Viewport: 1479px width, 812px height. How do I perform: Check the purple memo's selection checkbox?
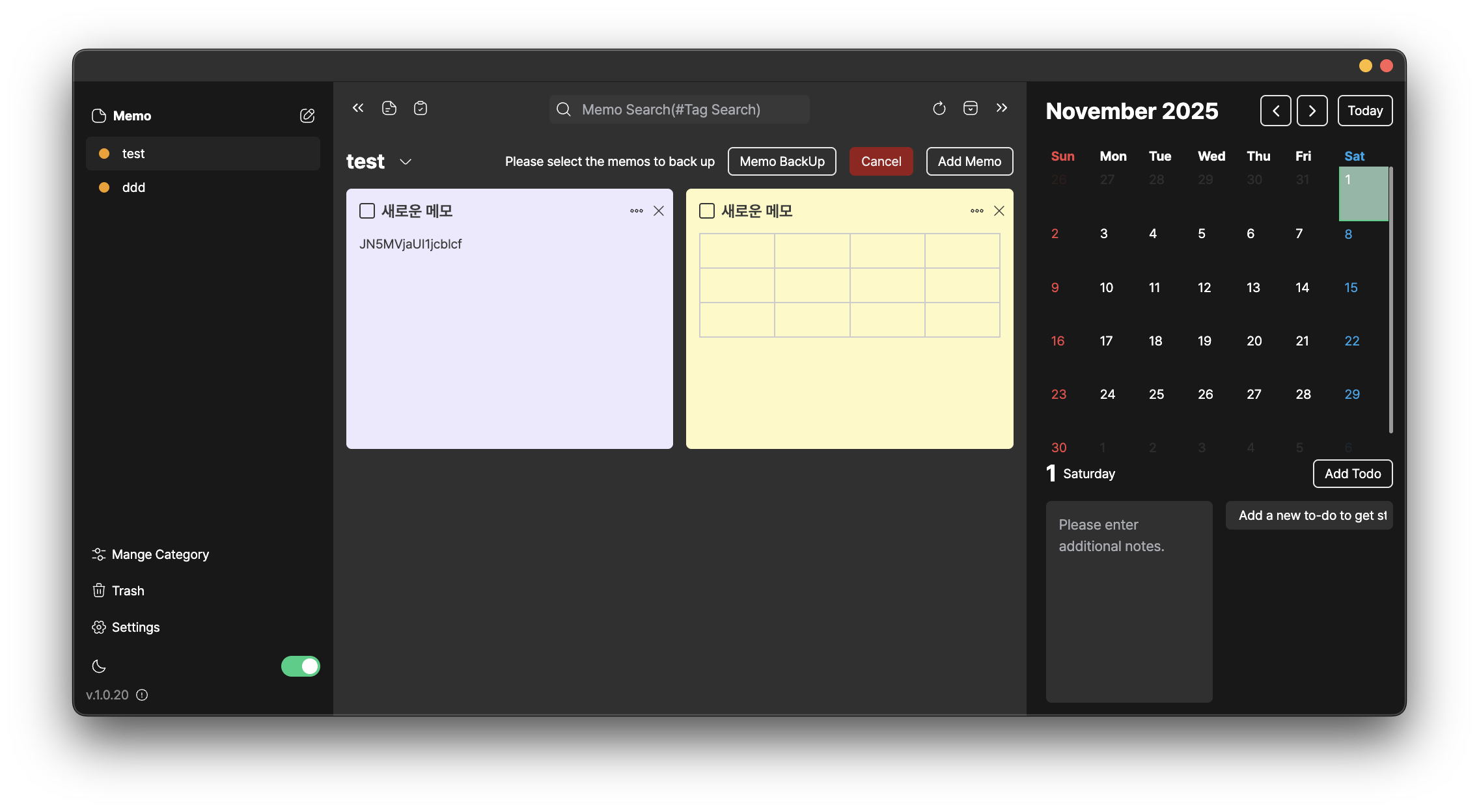367,211
